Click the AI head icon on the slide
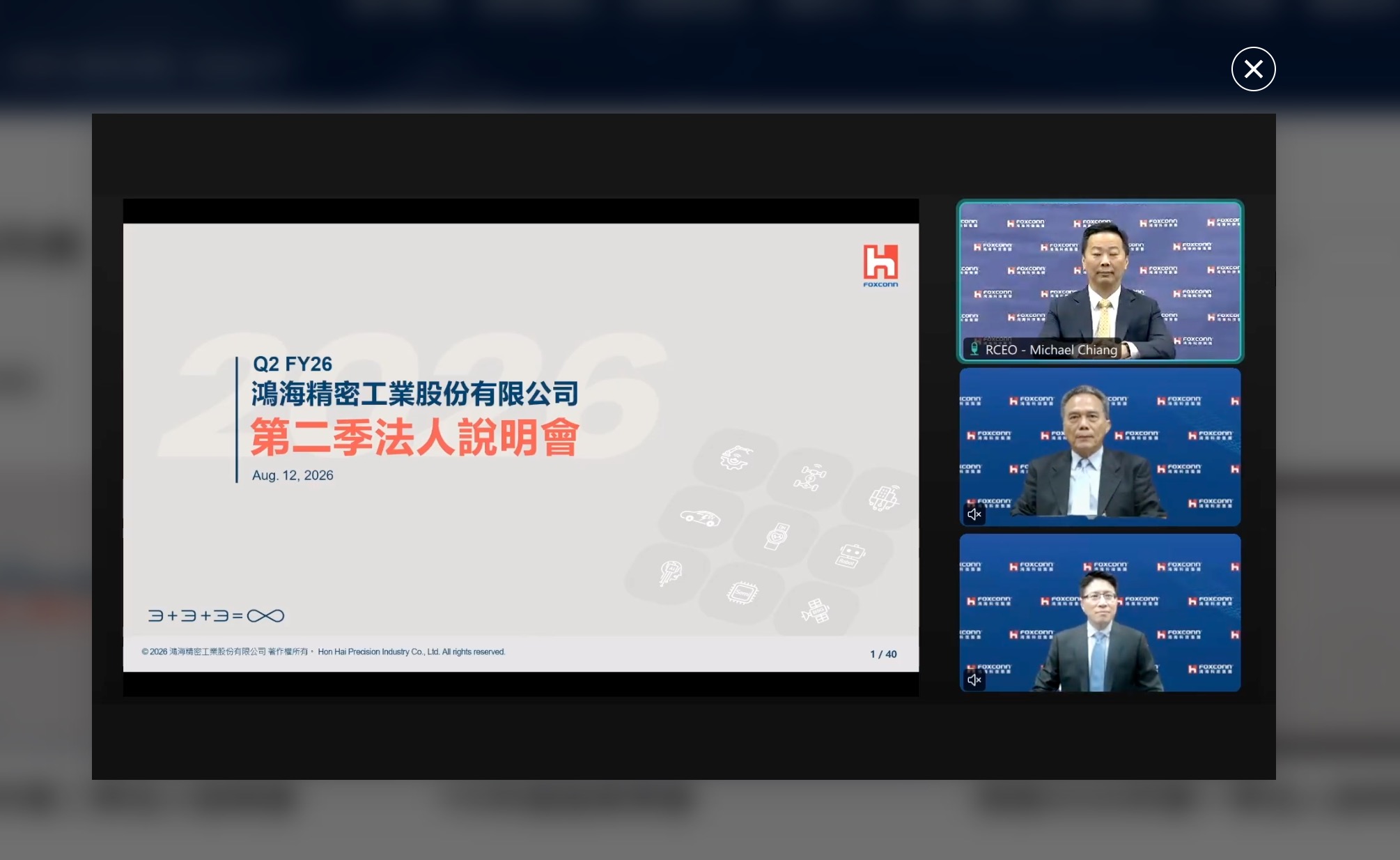This screenshot has width=1400, height=860. 670,573
